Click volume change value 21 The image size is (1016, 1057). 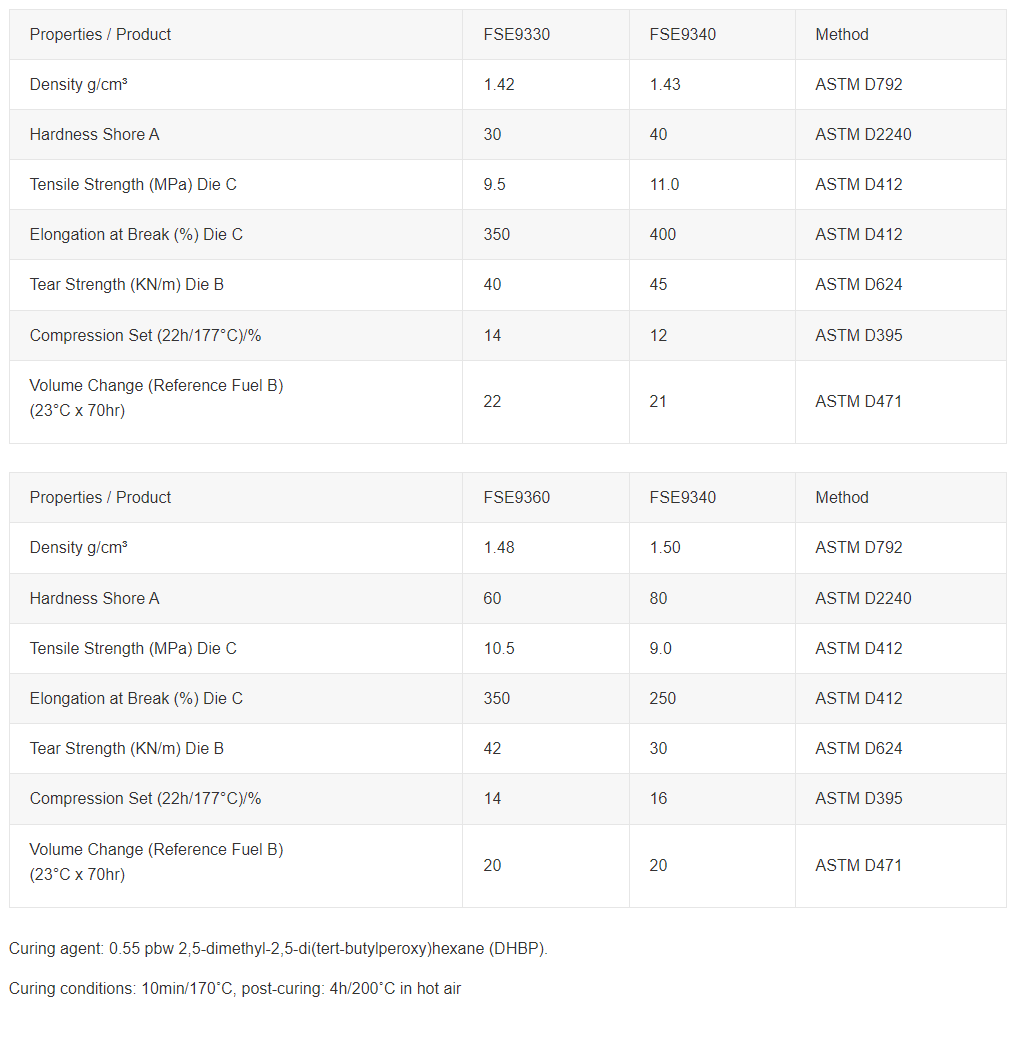[x=658, y=402]
